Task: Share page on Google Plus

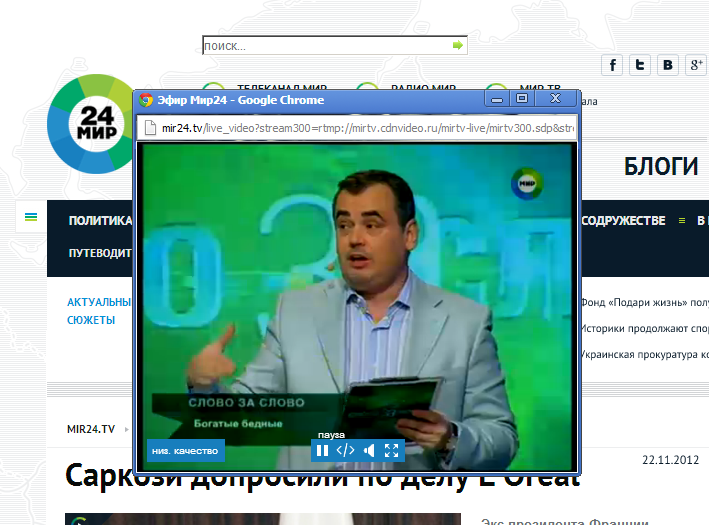Action: point(695,65)
